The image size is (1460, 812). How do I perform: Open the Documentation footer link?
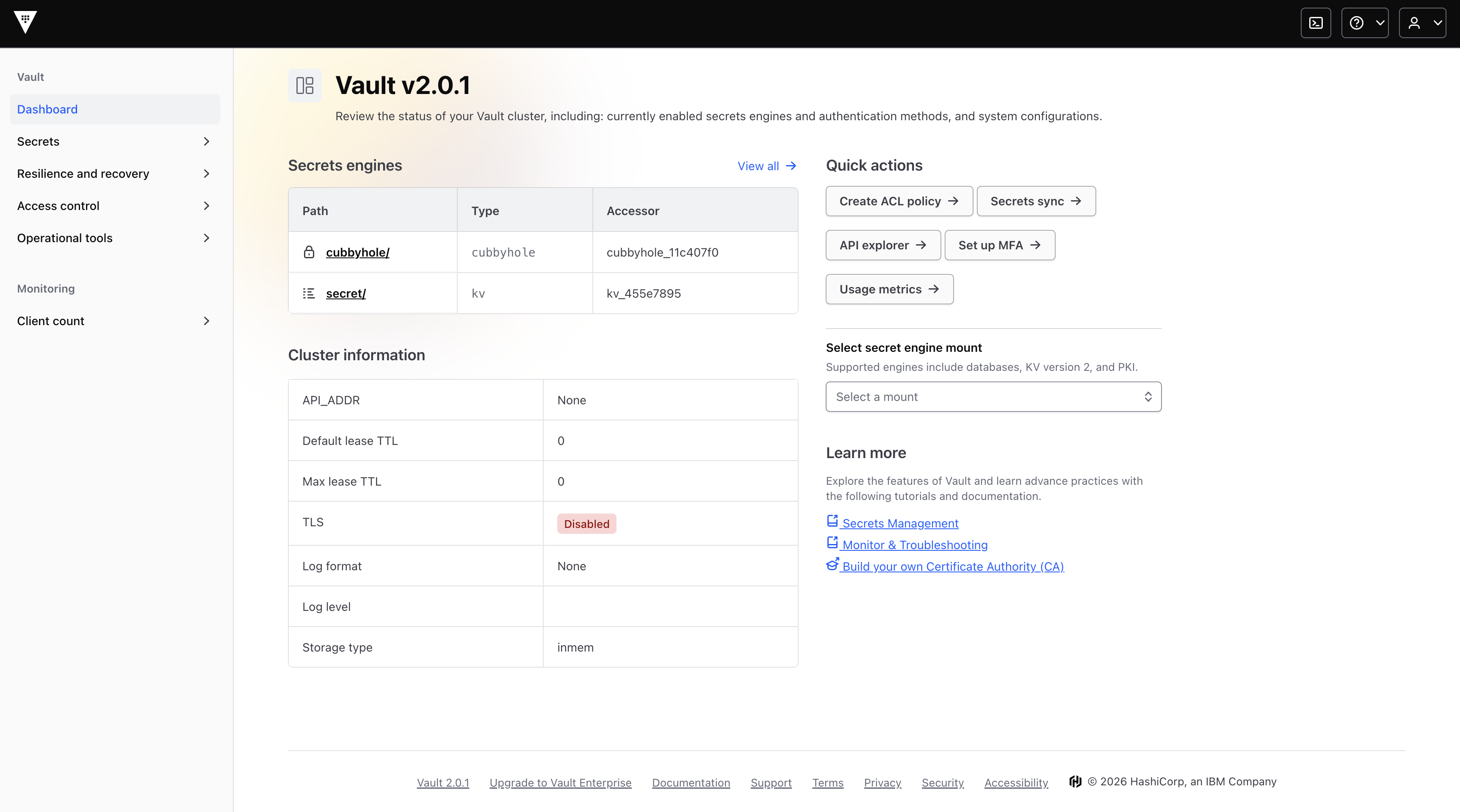[x=691, y=782]
